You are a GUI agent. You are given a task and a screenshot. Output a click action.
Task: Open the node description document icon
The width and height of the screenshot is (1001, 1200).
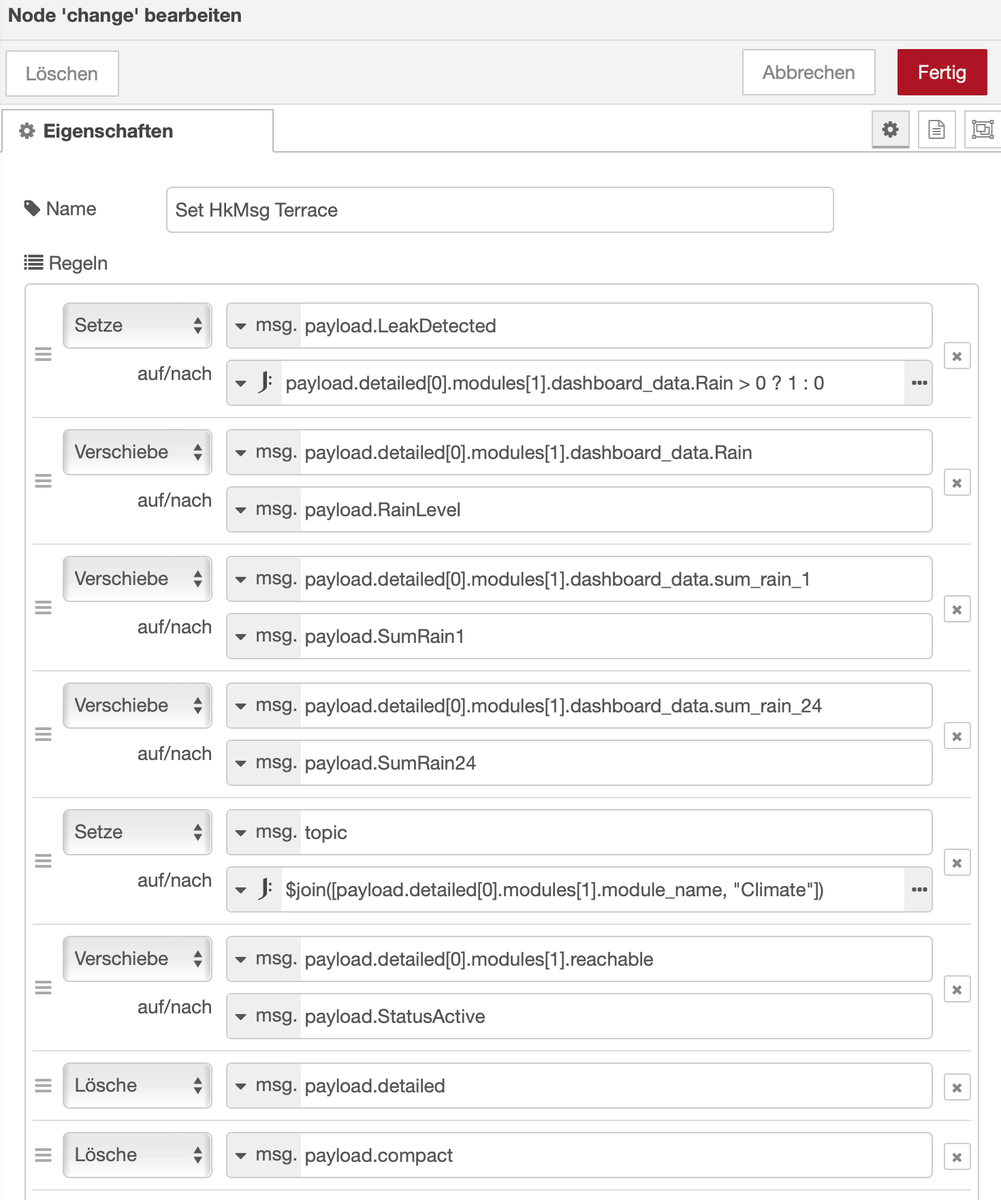(937, 130)
